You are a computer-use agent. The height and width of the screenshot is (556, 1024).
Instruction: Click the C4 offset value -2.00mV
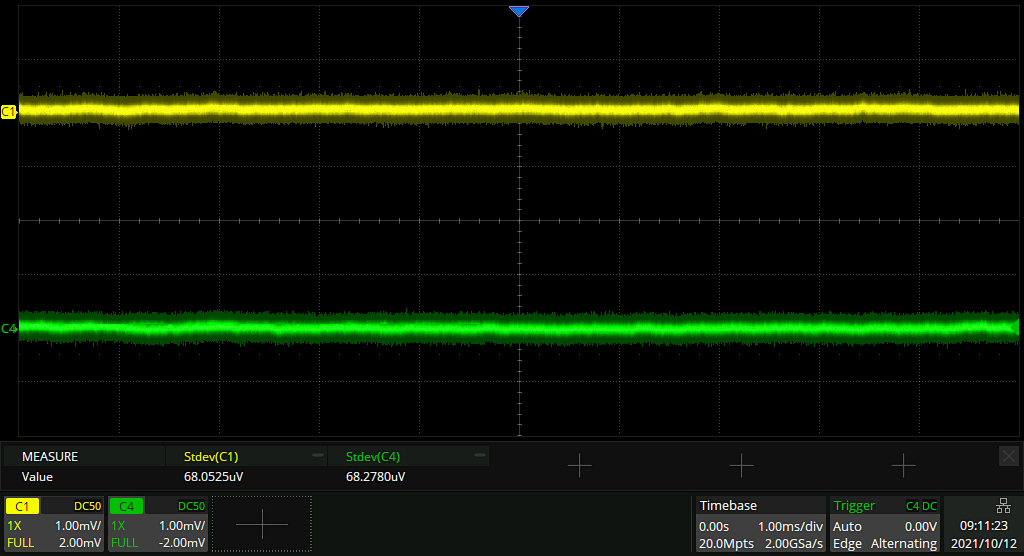182,543
